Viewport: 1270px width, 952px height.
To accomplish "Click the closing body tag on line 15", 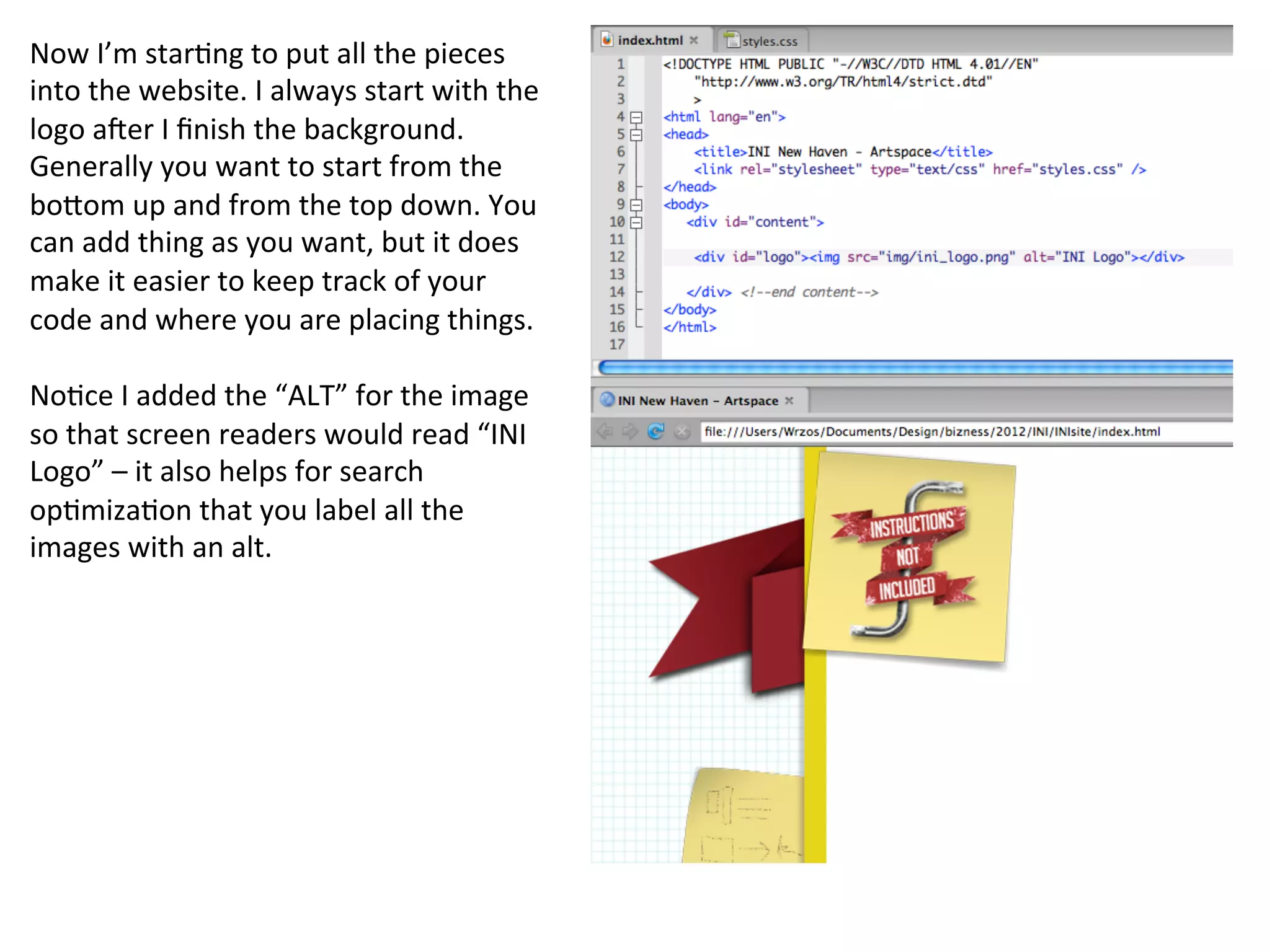I will tap(690, 309).
